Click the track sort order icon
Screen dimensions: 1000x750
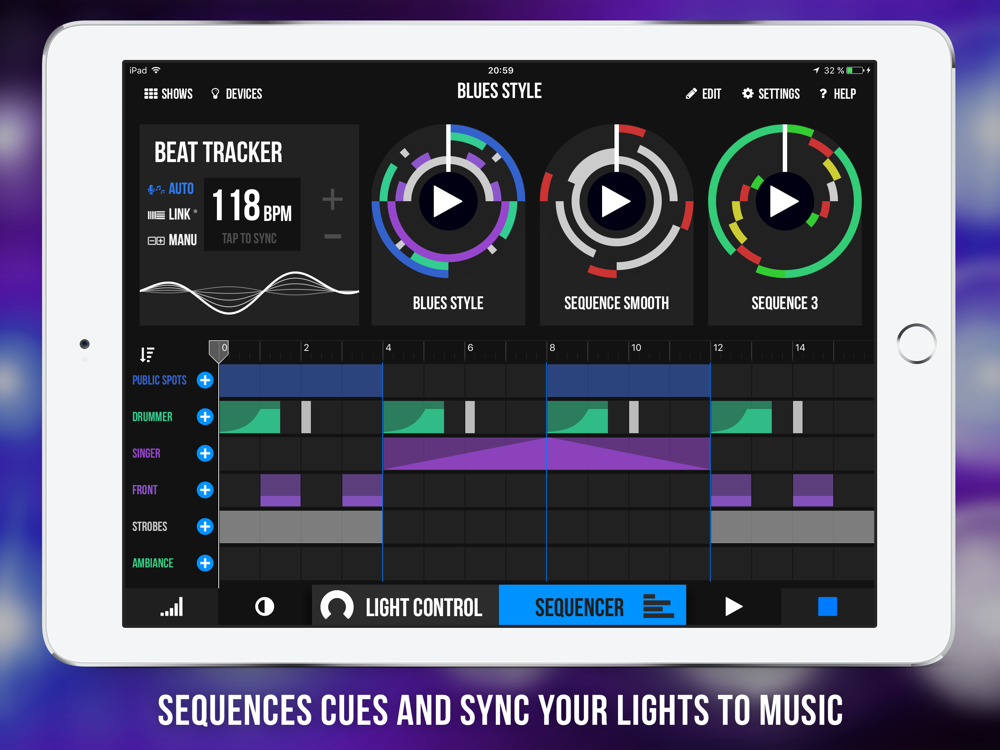[x=147, y=355]
